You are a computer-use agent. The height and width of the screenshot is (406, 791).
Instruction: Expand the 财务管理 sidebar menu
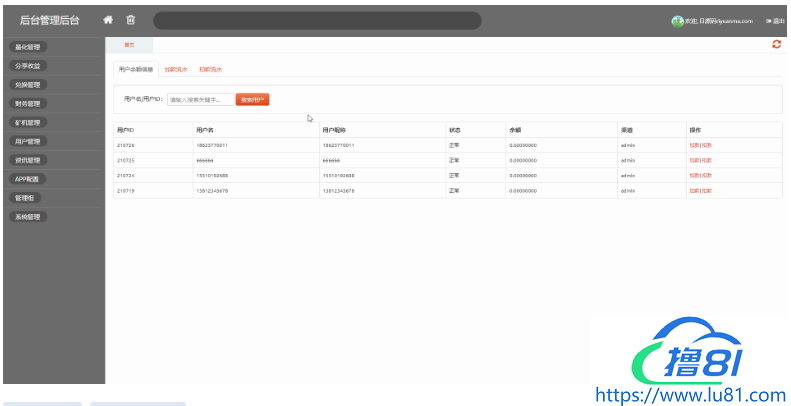pos(28,103)
